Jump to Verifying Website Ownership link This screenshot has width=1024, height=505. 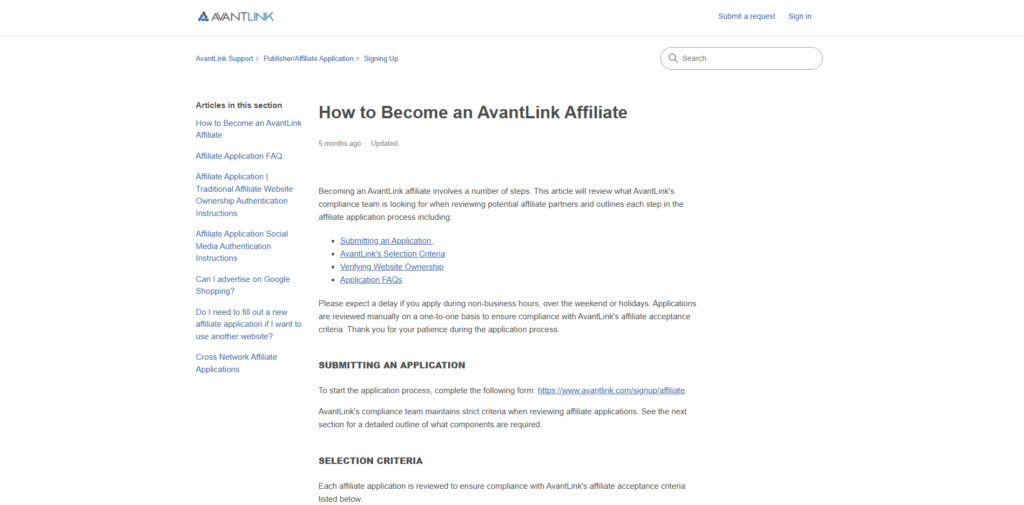click(391, 267)
